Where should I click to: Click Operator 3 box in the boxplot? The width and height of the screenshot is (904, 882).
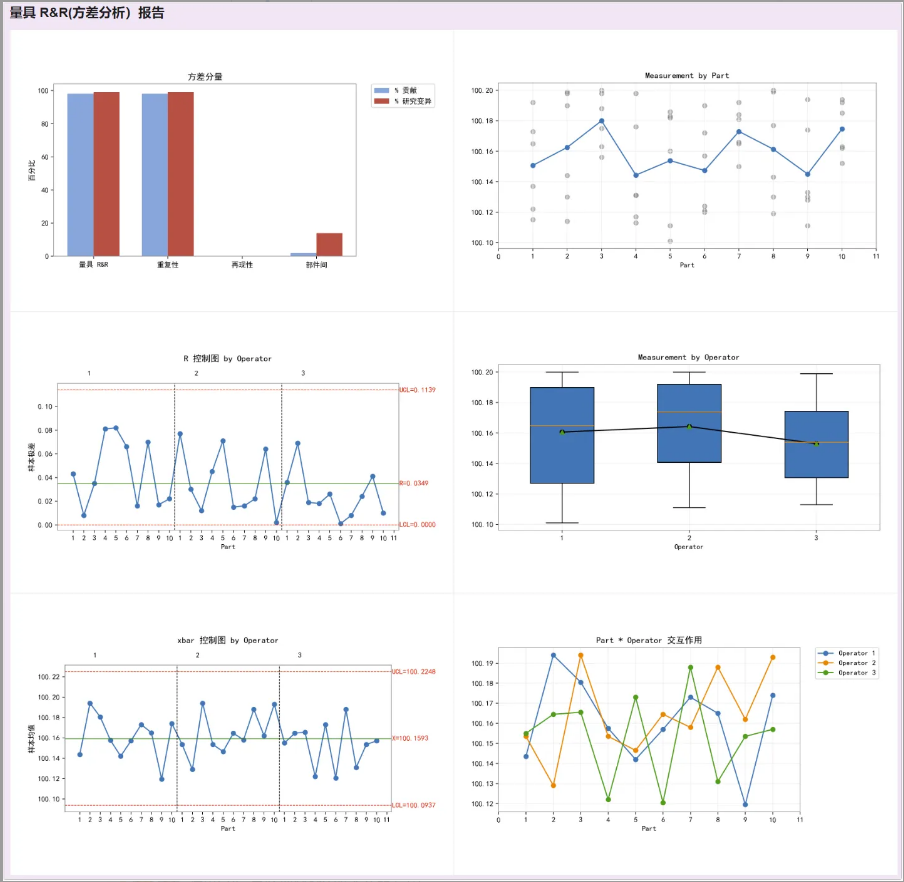click(x=816, y=444)
